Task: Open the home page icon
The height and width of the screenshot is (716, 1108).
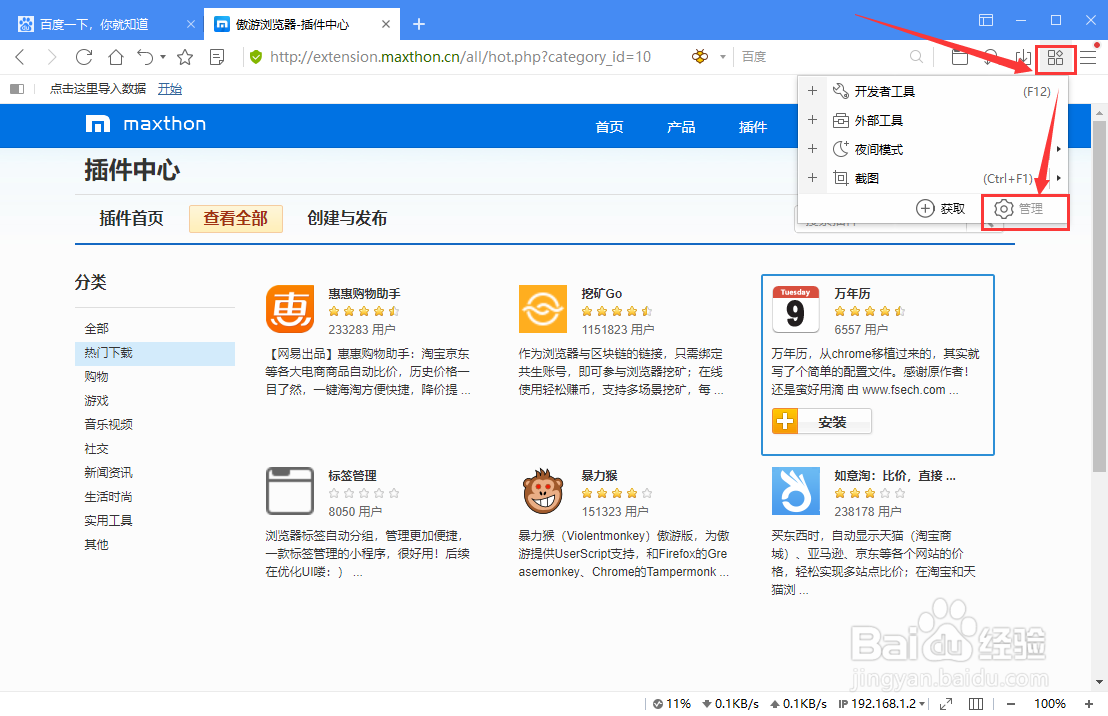Action: coord(116,57)
